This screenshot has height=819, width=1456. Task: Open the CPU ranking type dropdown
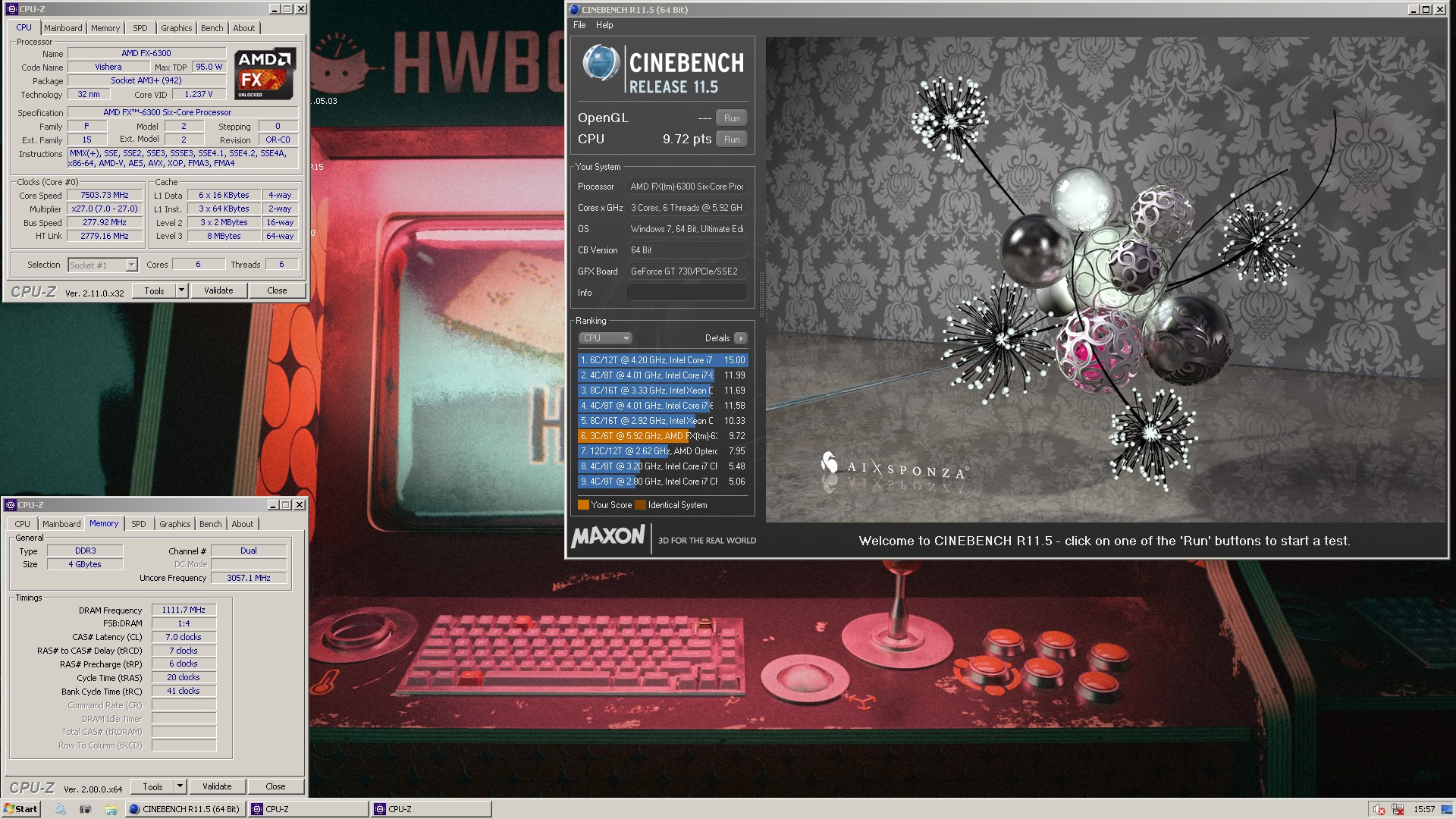click(605, 338)
